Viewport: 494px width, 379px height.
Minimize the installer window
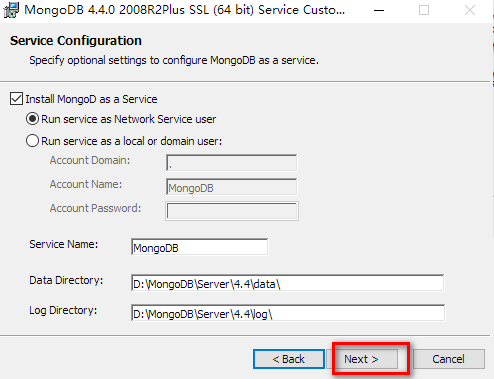click(x=379, y=10)
